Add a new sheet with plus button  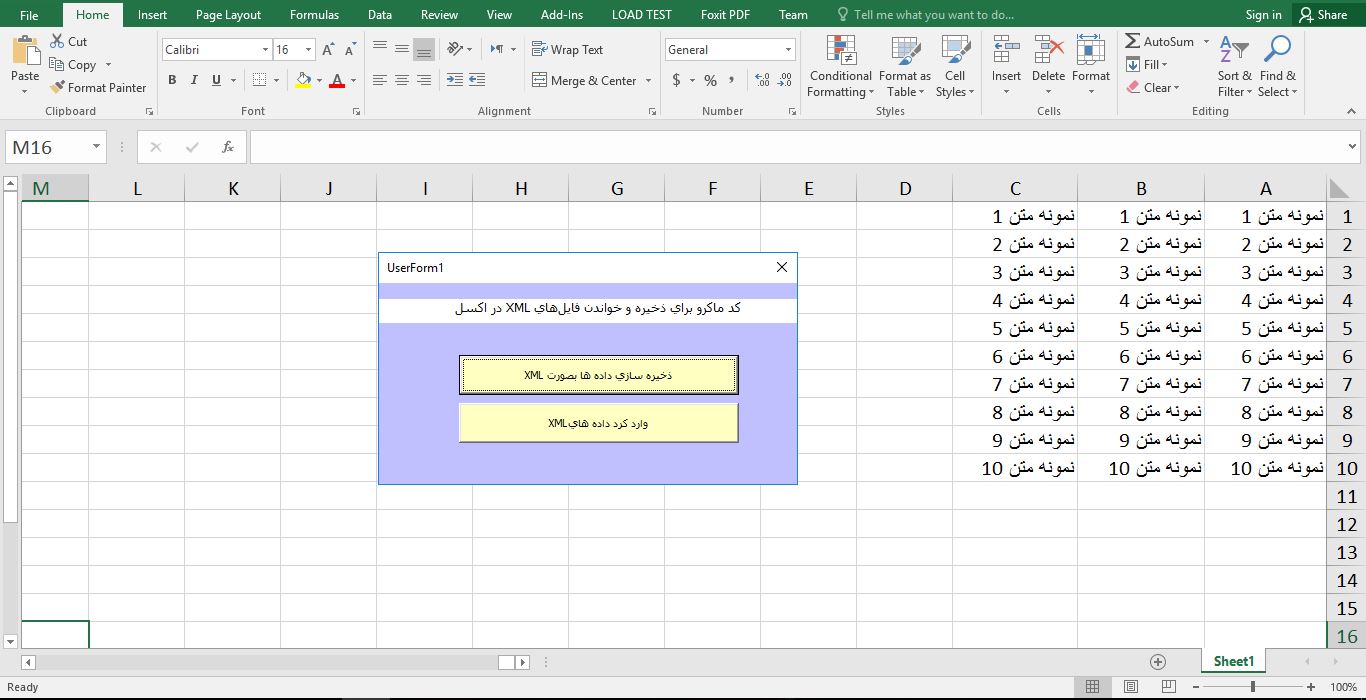[x=1158, y=661]
